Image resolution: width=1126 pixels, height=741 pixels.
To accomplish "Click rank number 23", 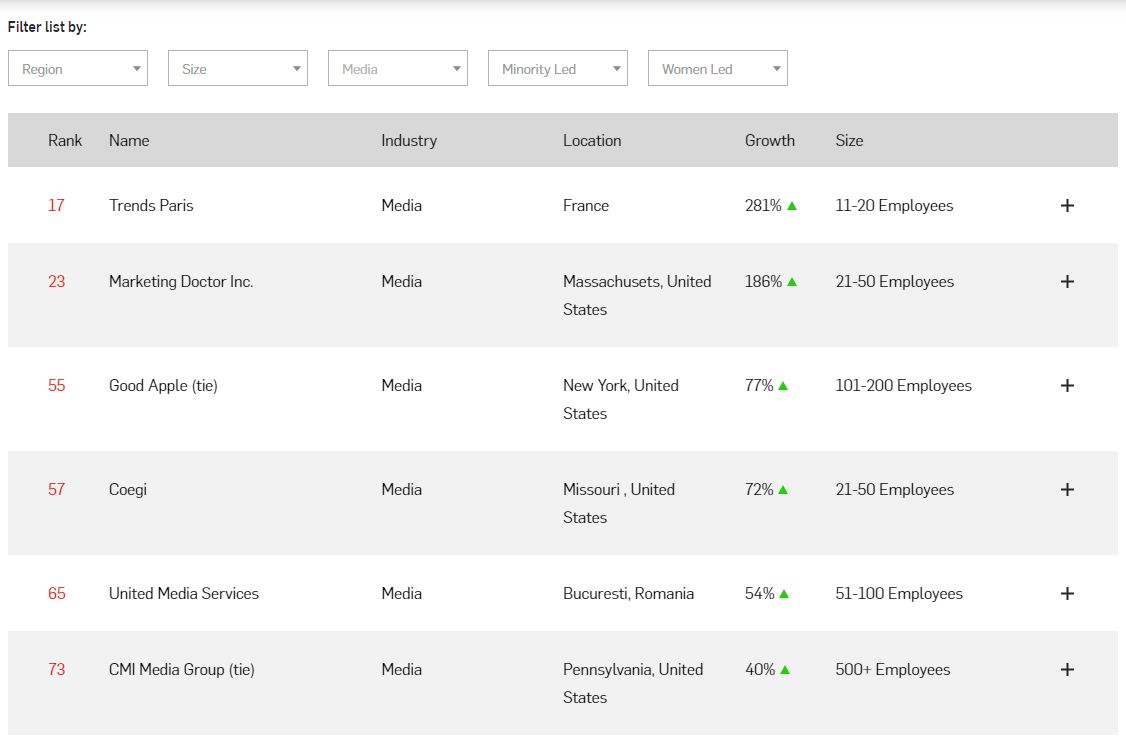I will click(57, 281).
